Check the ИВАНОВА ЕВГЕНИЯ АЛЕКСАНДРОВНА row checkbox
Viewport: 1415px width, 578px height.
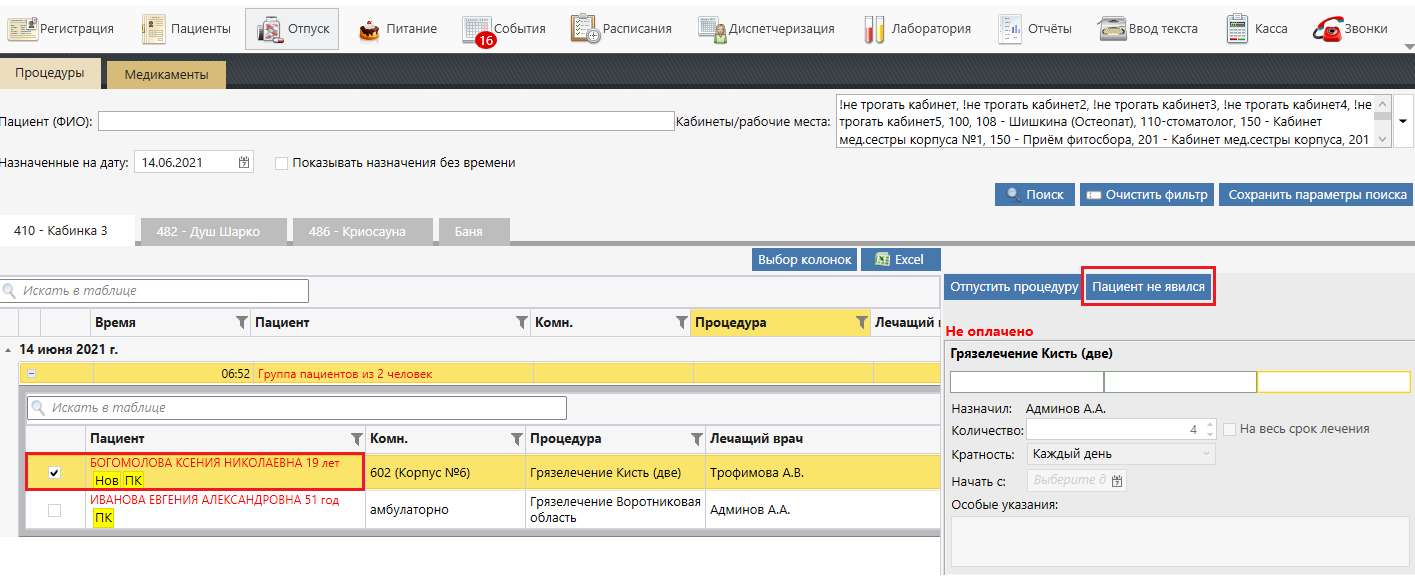(x=55, y=510)
